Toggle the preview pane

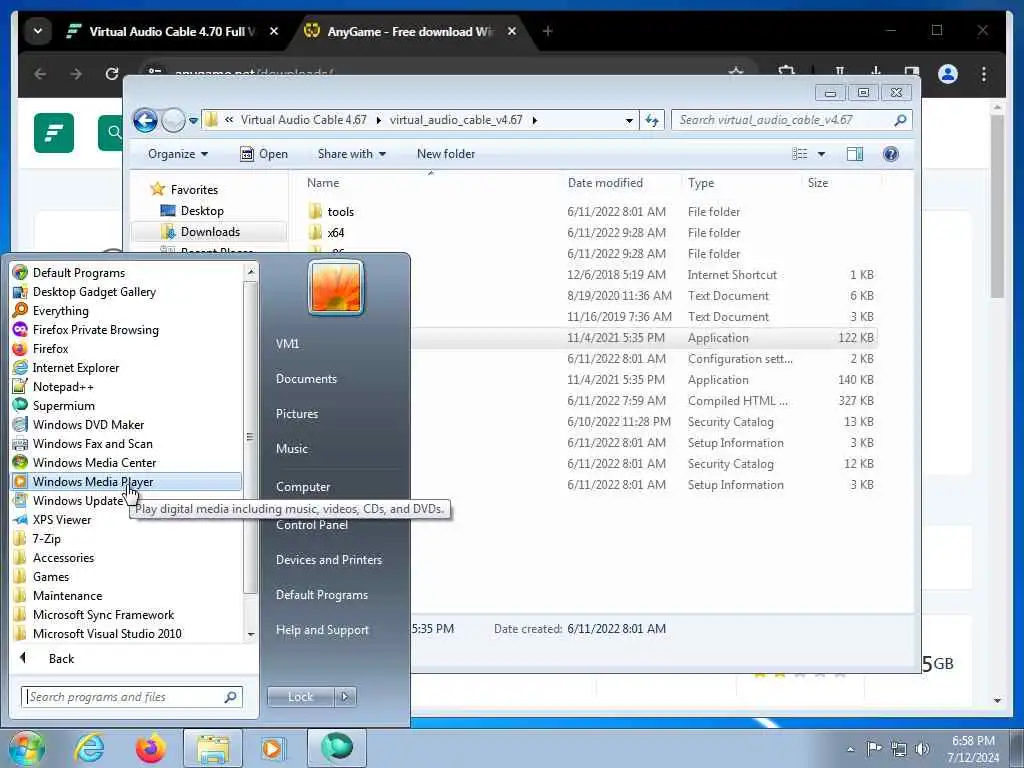point(855,154)
